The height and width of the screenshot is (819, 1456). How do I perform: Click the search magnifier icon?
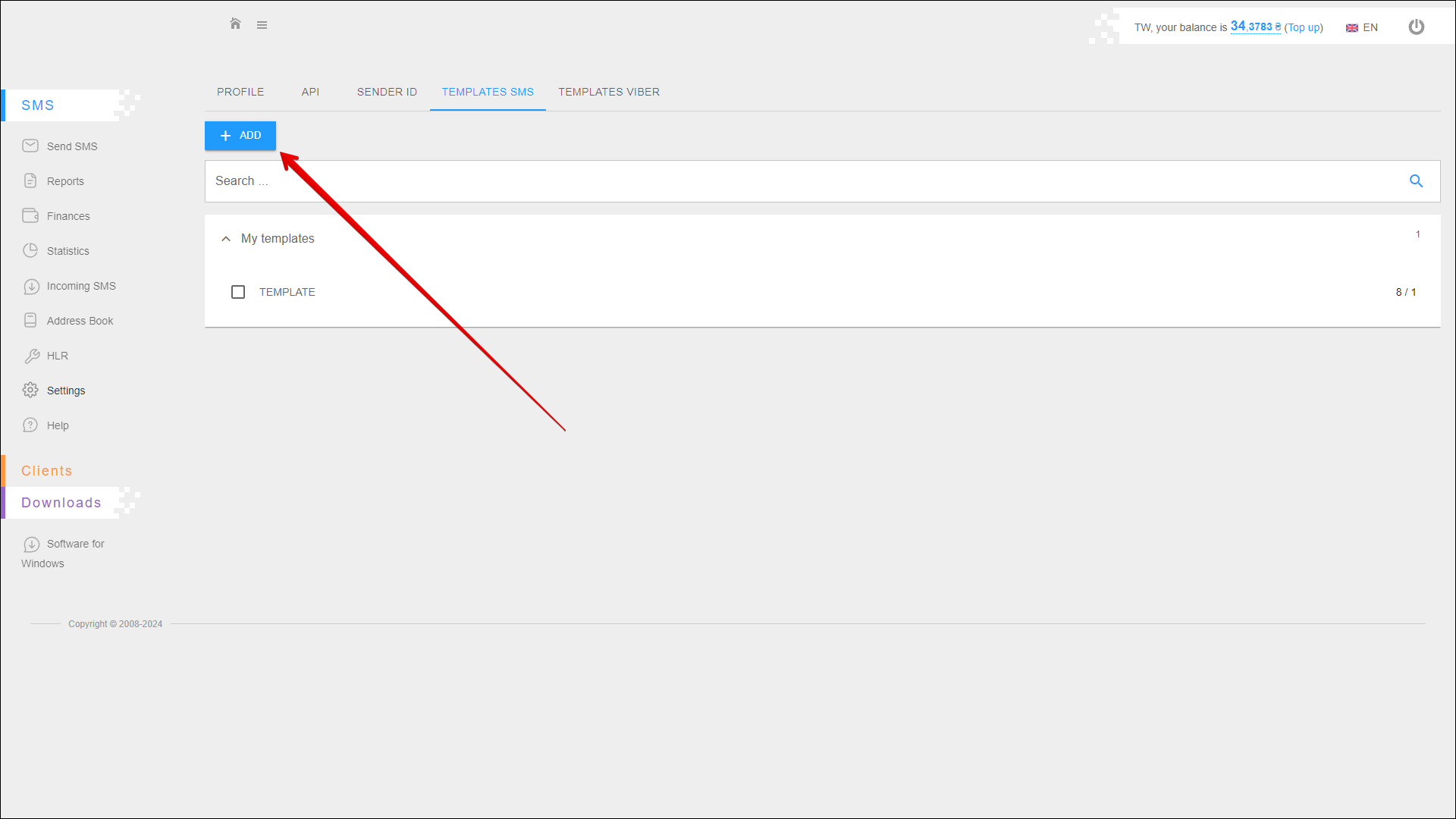(x=1415, y=181)
